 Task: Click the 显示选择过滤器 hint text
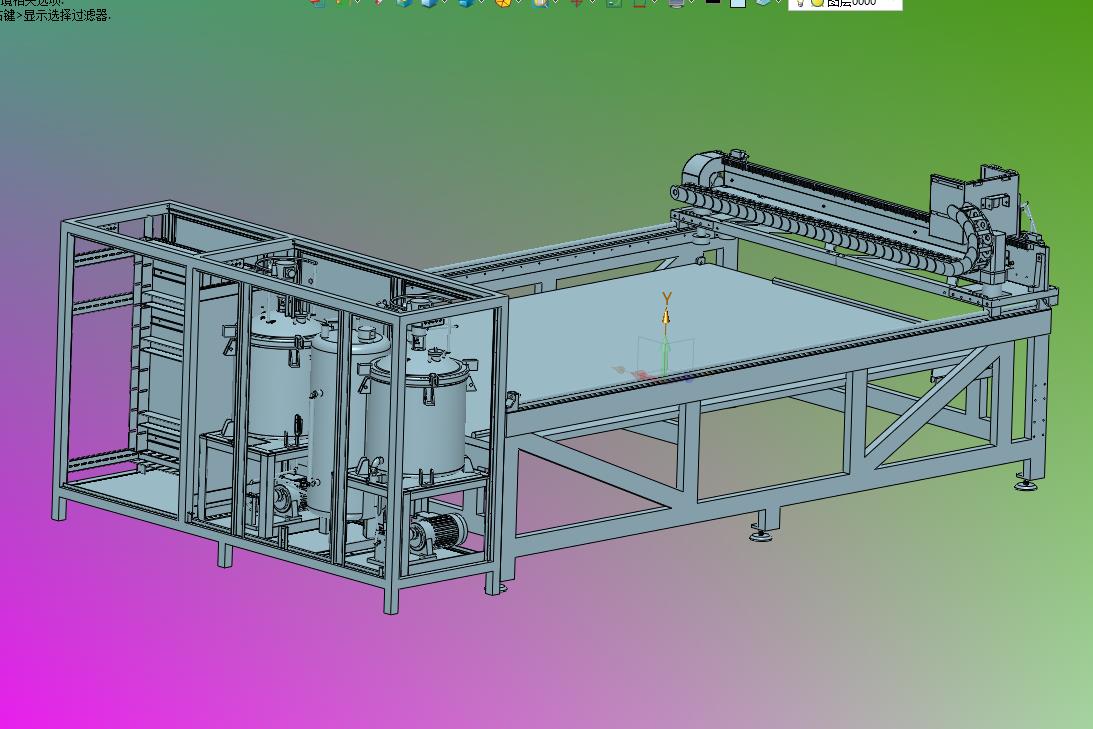pyautogui.click(x=66, y=15)
